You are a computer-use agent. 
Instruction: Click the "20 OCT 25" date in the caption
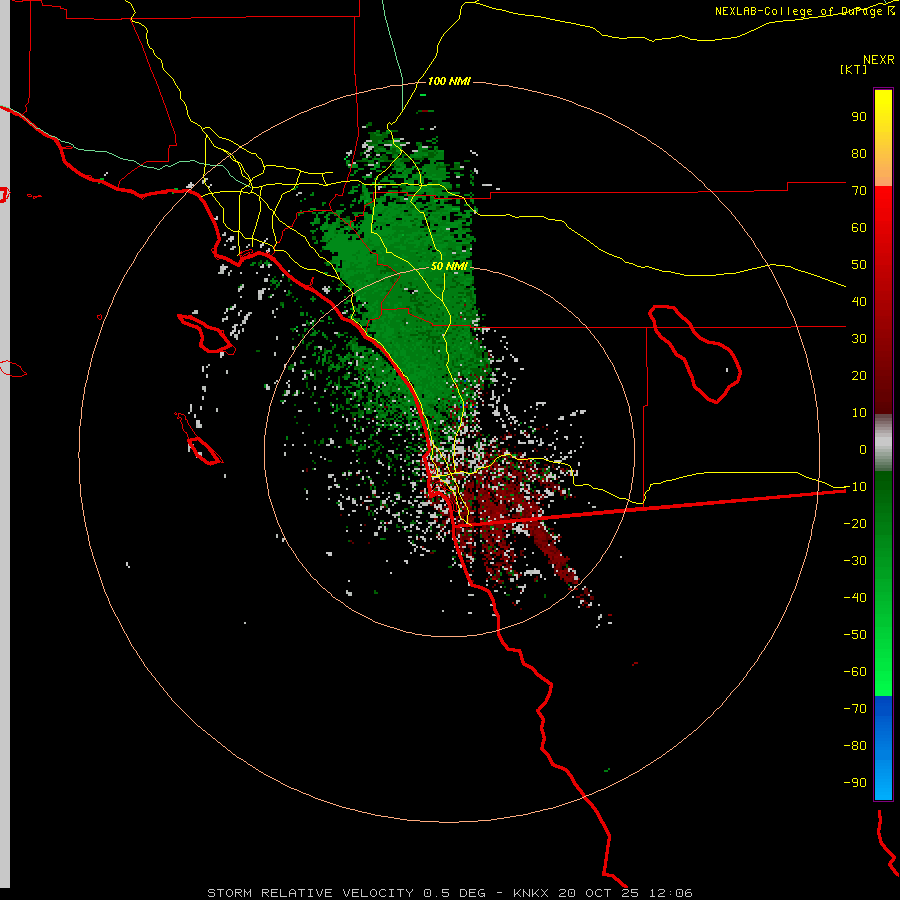599,893
